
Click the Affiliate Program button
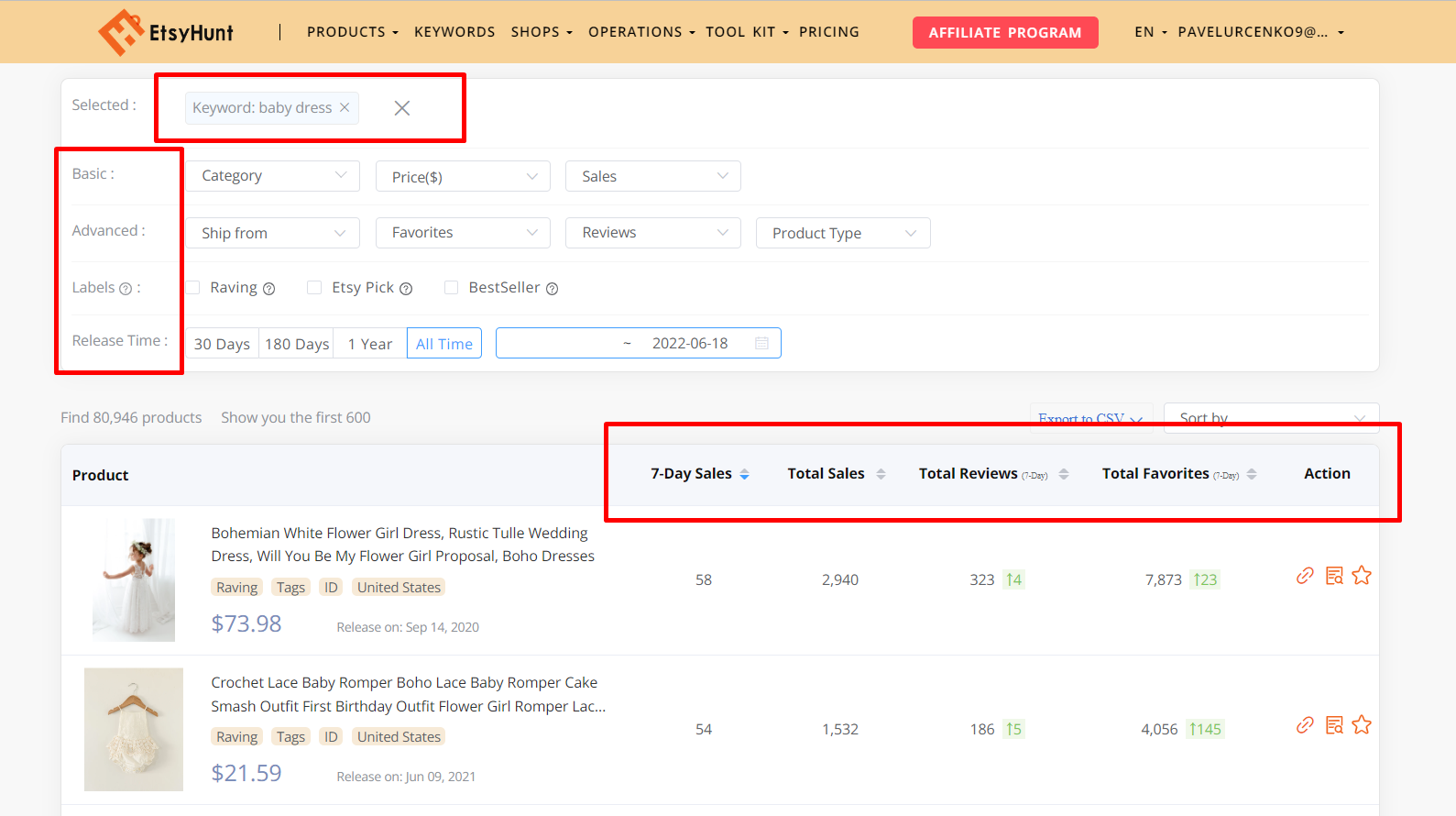(1005, 32)
